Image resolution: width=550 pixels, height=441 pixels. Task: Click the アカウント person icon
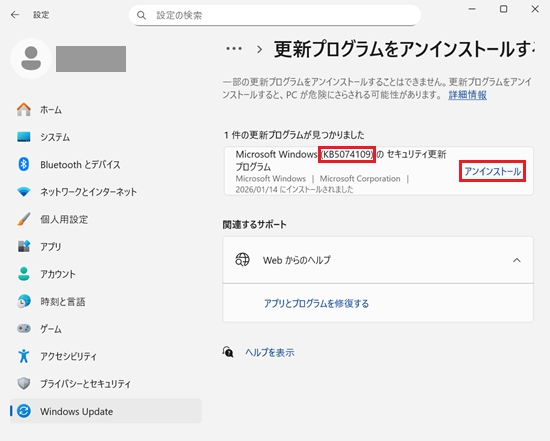(x=24, y=274)
